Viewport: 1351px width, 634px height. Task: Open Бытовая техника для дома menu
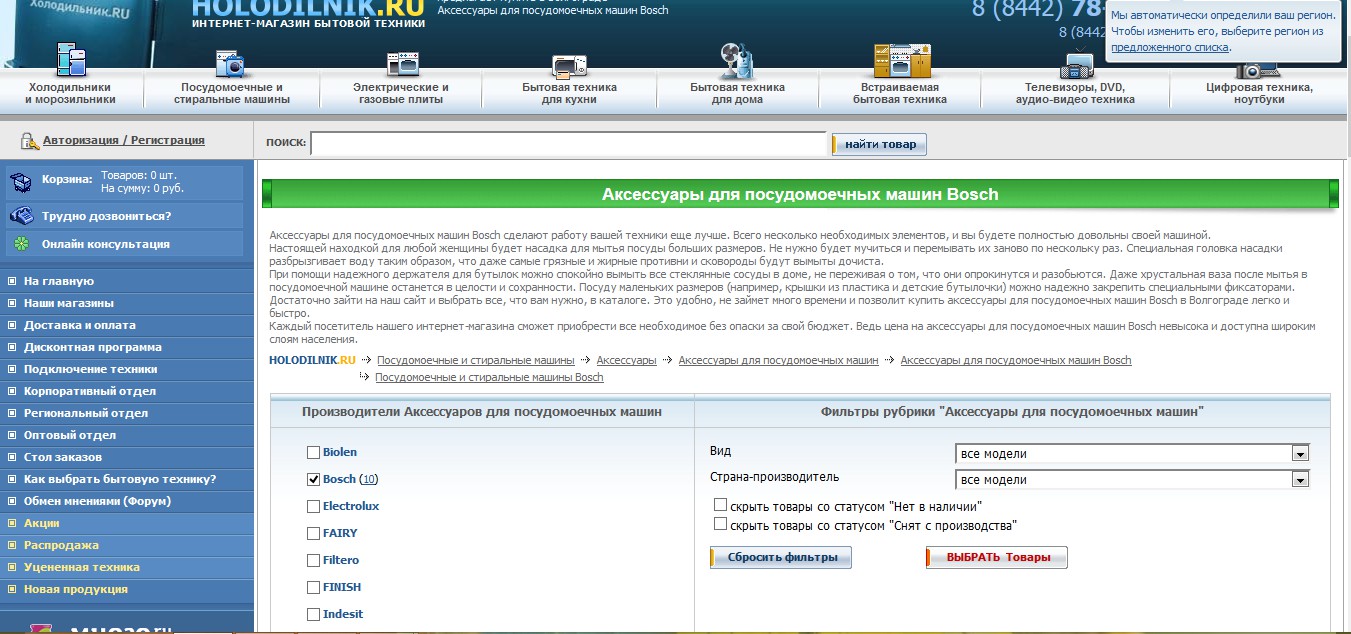[738, 93]
